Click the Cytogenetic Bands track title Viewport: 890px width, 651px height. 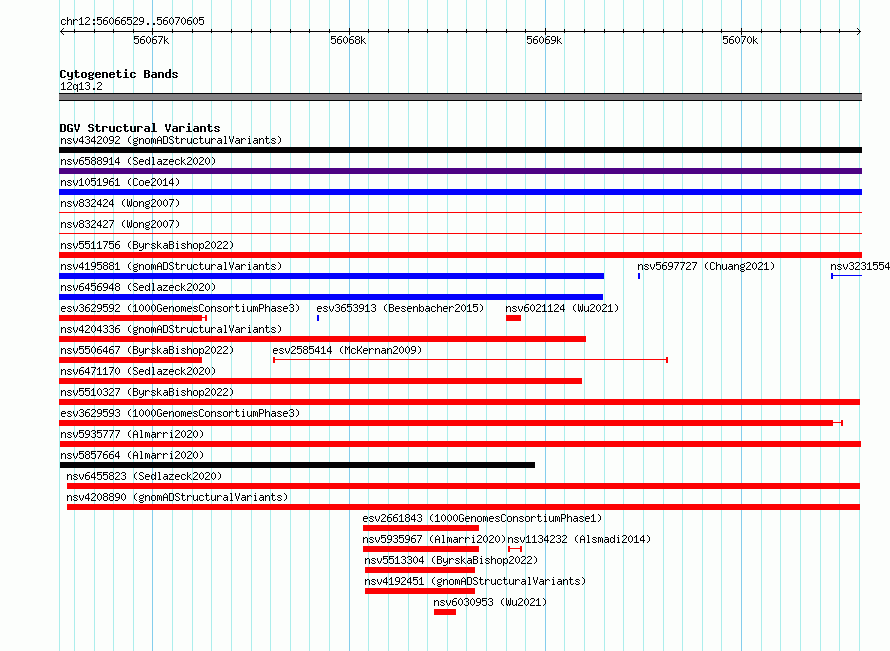[119, 74]
